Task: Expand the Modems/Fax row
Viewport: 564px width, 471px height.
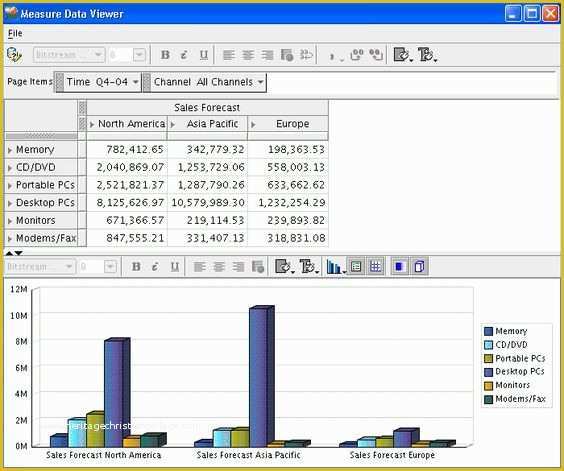Action: [x=10, y=239]
